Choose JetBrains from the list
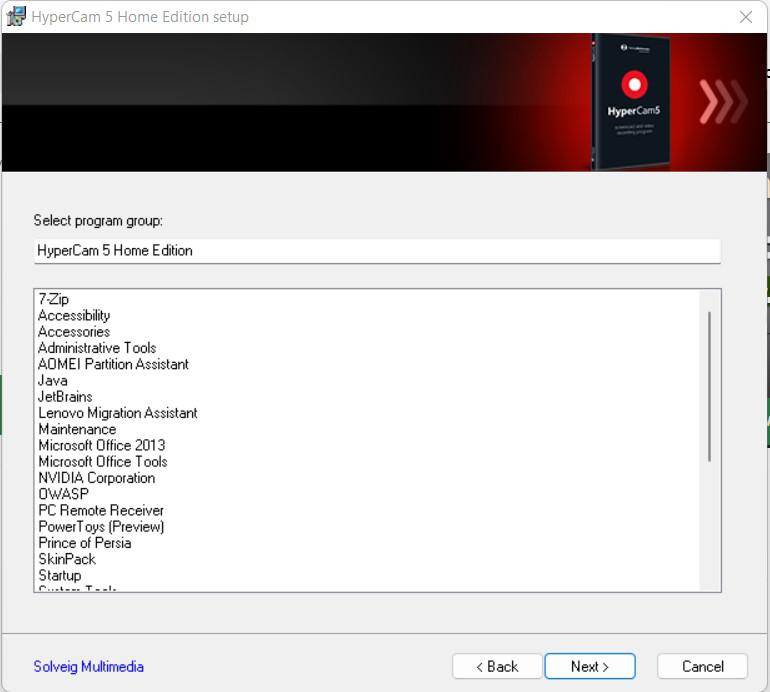 (65, 396)
